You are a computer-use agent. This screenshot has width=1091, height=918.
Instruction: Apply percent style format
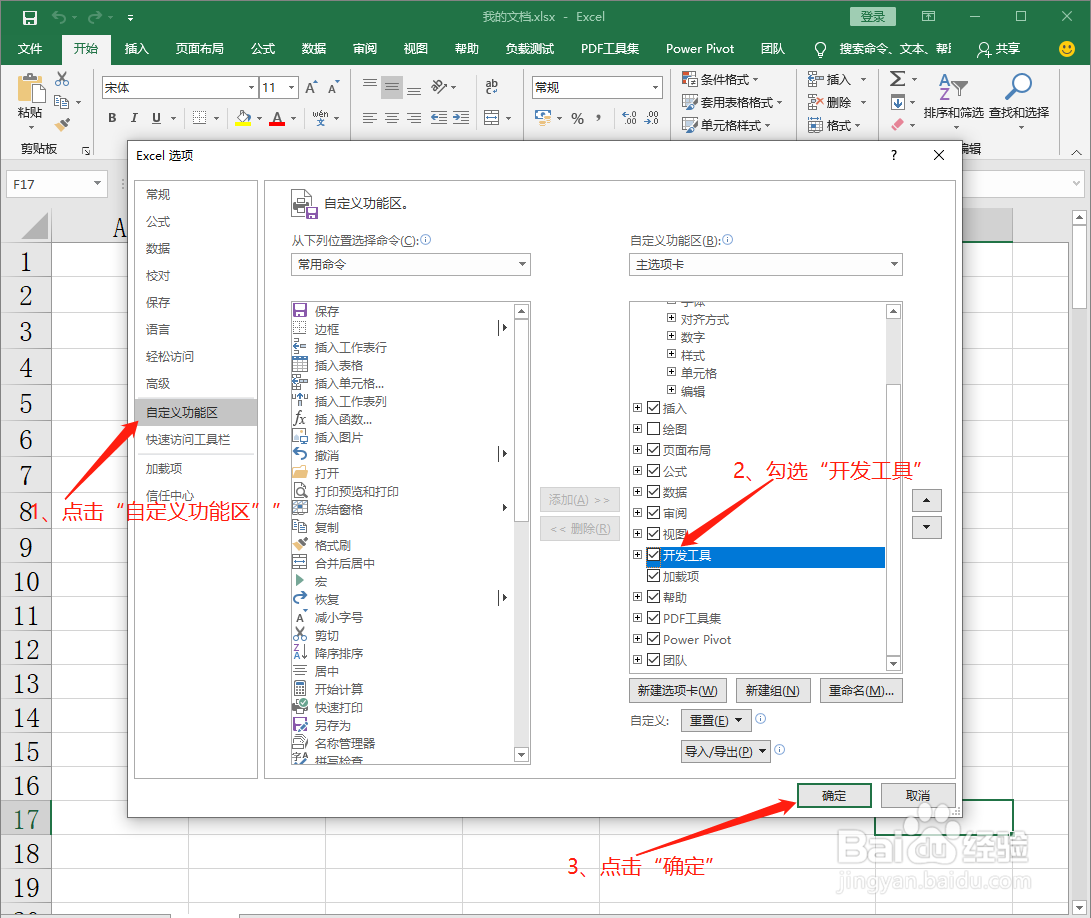pos(578,118)
